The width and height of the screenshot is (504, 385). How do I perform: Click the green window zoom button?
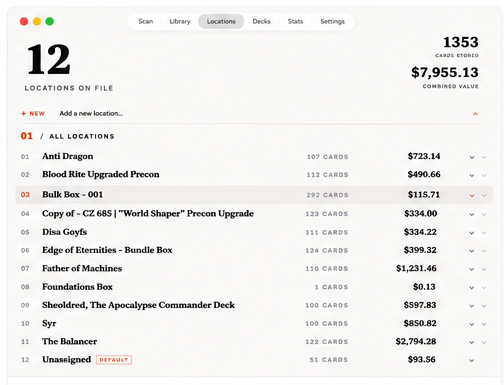(x=50, y=21)
